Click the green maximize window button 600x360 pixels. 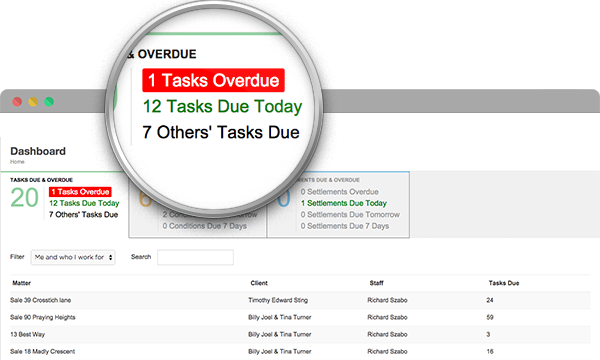49,102
